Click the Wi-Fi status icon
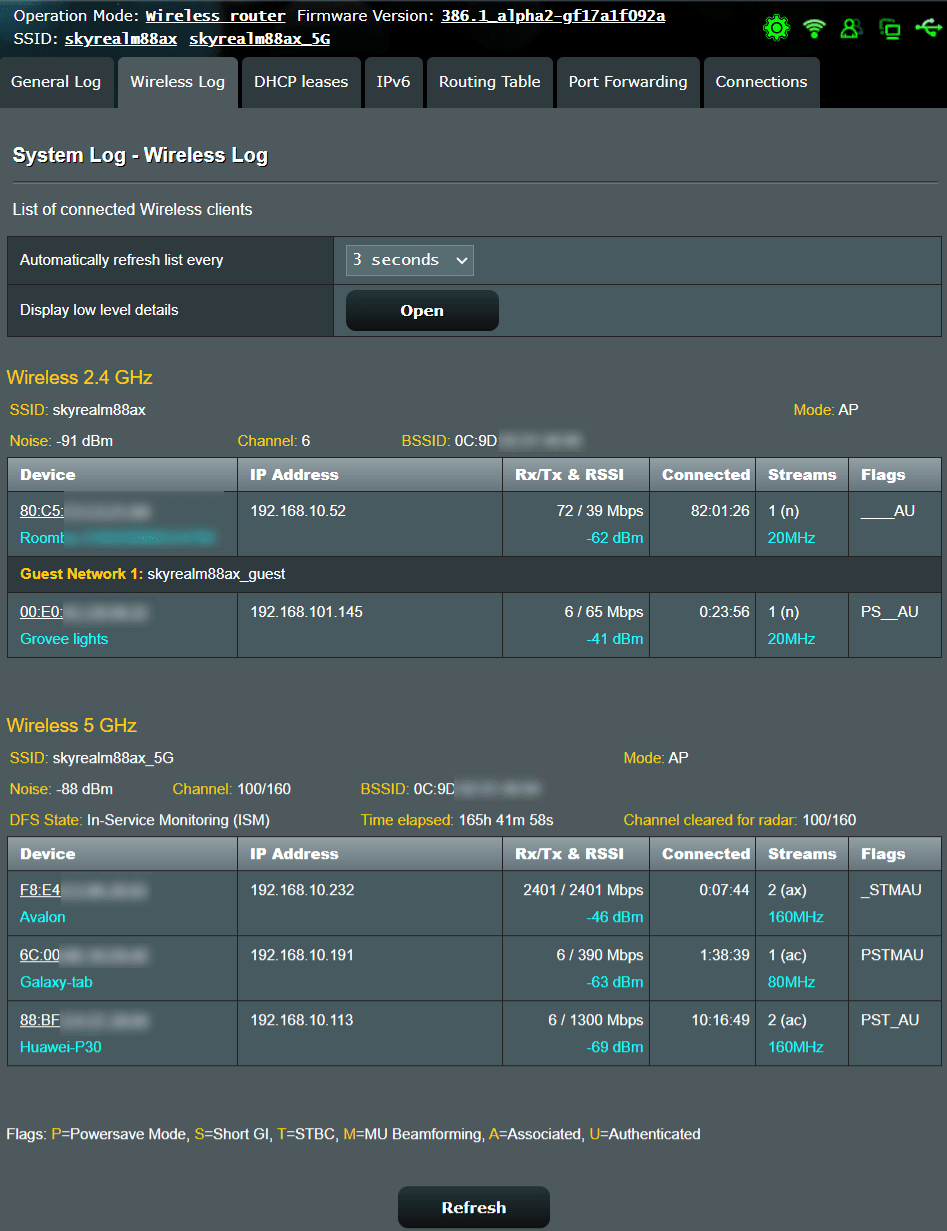The height and width of the screenshot is (1231, 947). click(x=814, y=28)
